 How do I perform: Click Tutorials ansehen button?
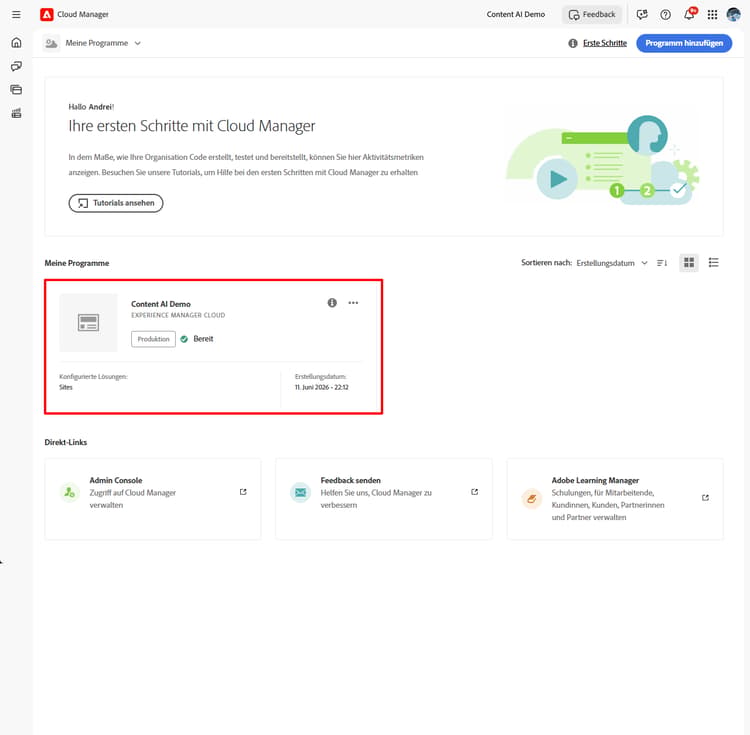[116, 203]
